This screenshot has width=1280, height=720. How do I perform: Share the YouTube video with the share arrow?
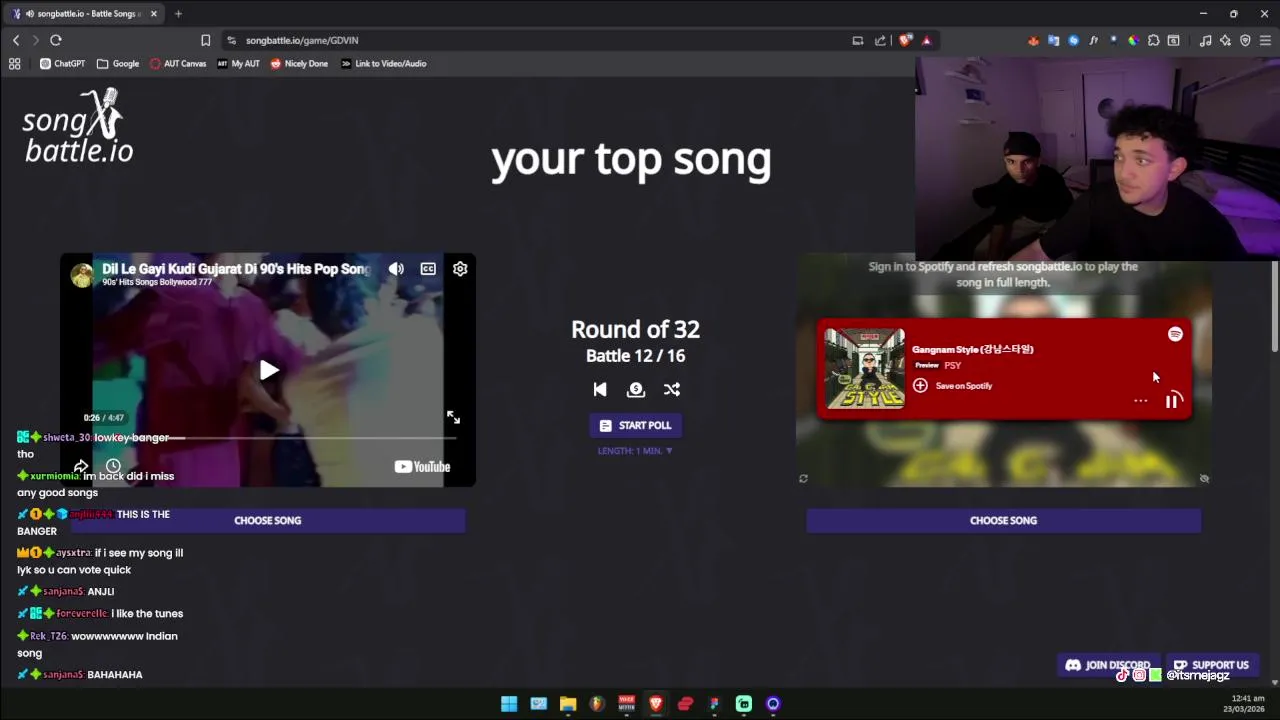tap(81, 466)
